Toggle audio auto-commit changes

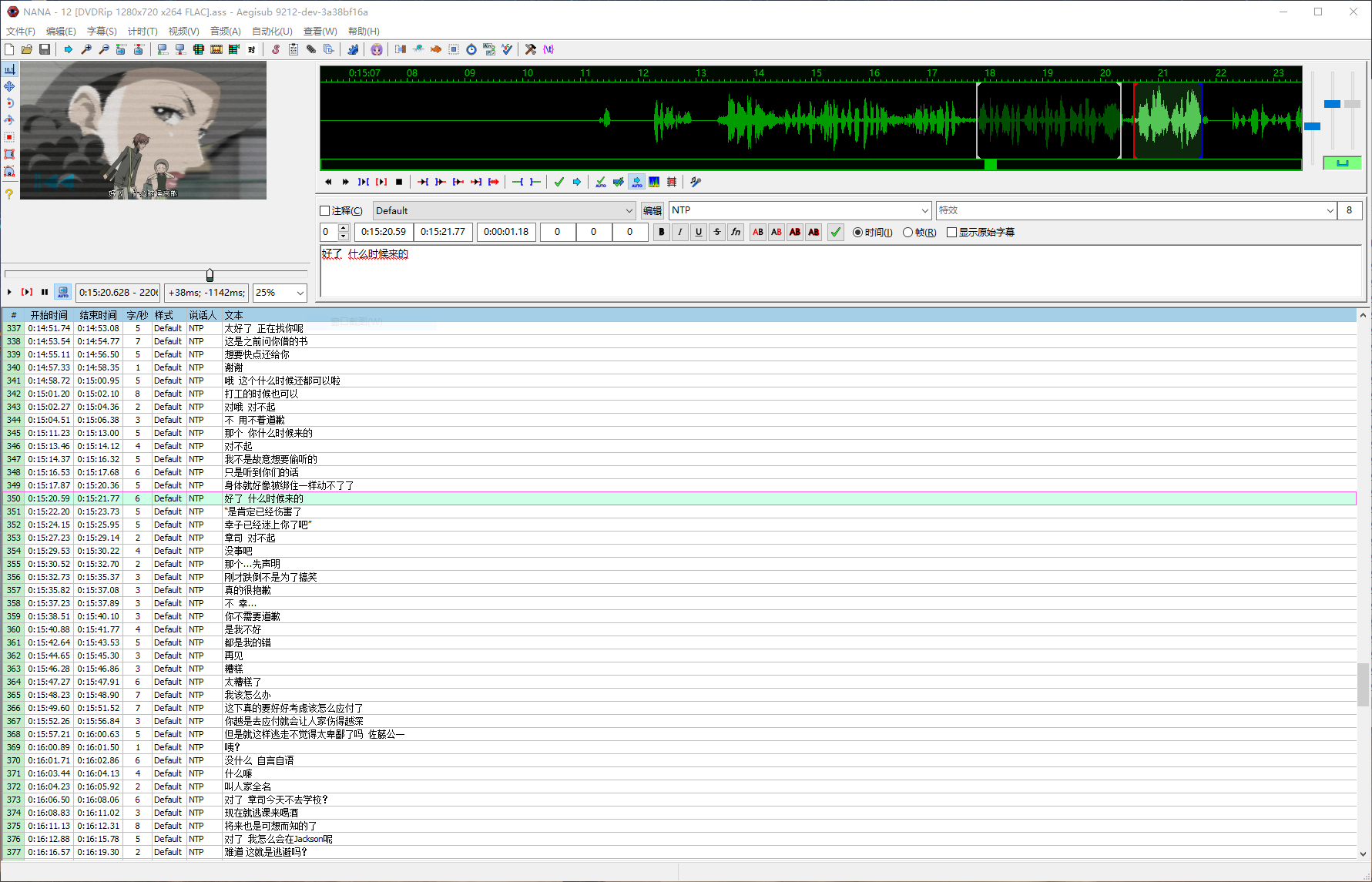point(601,182)
